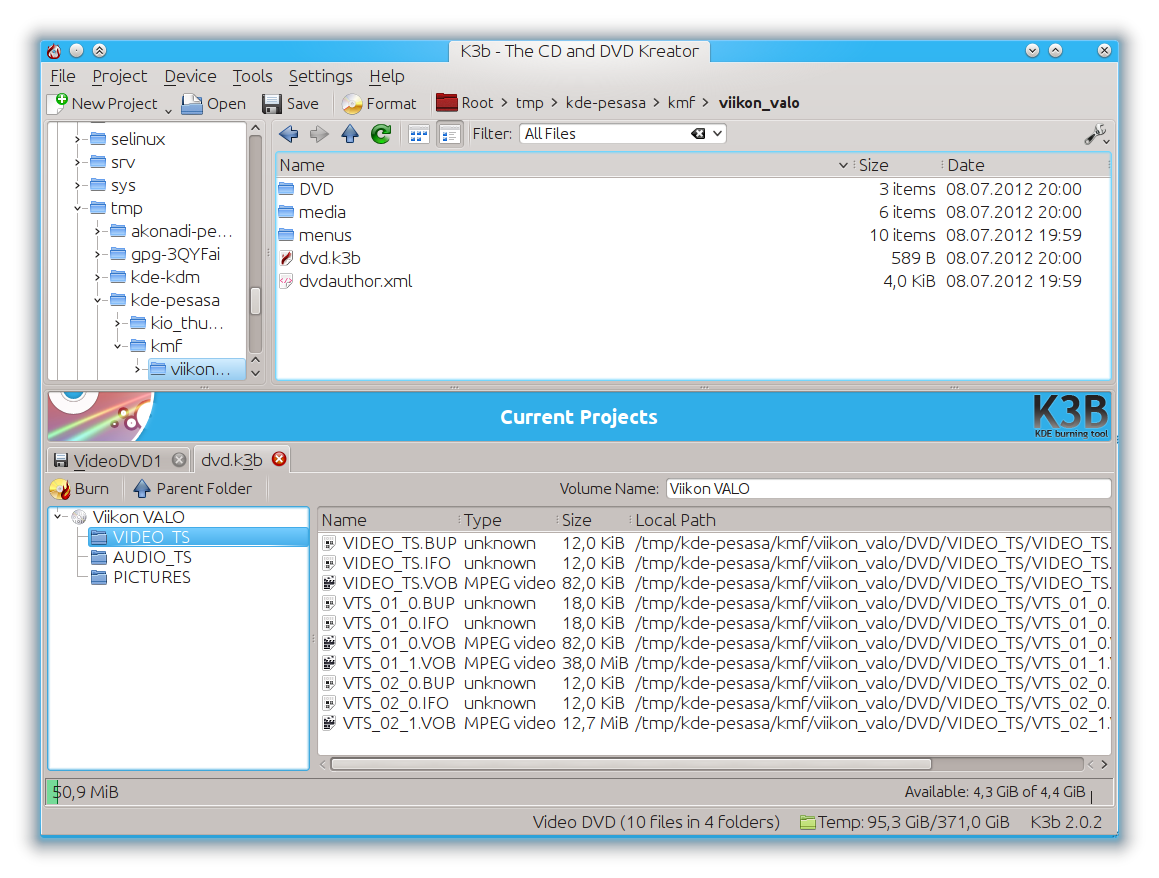The width and height of the screenshot is (1159, 878).
Task: Click the horizontal scrollbar in project list
Action: [631, 763]
